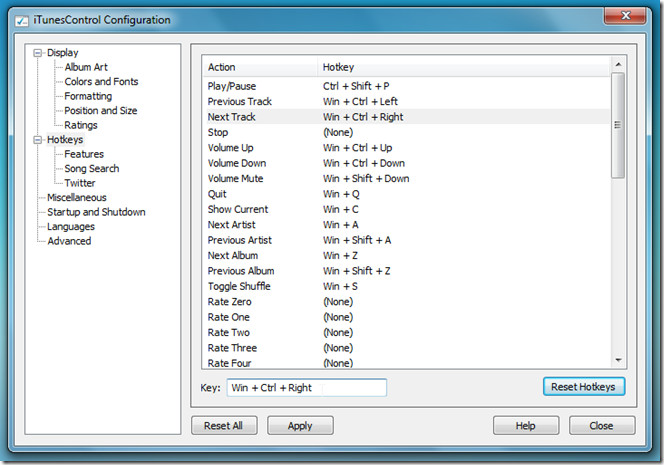This screenshot has height=465, width=664.
Task: Click the hotkey list scrollbar thumb
Action: (618, 125)
